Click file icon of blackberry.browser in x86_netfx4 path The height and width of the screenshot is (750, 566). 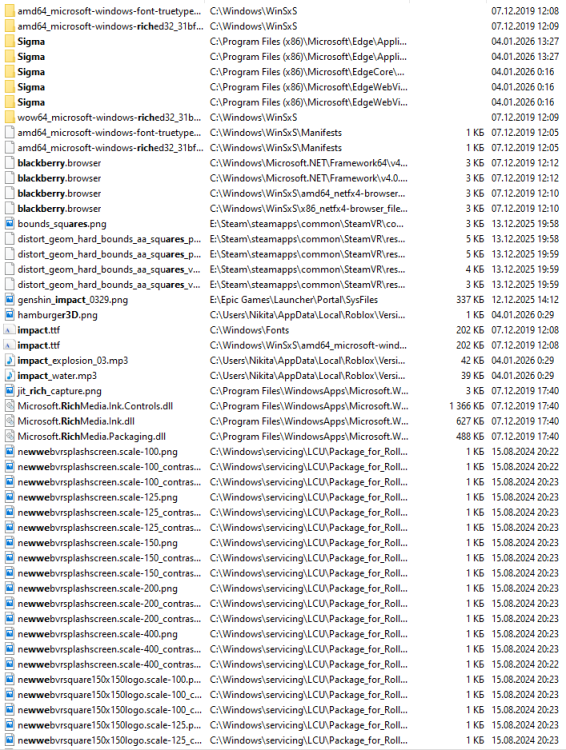tap(9, 209)
